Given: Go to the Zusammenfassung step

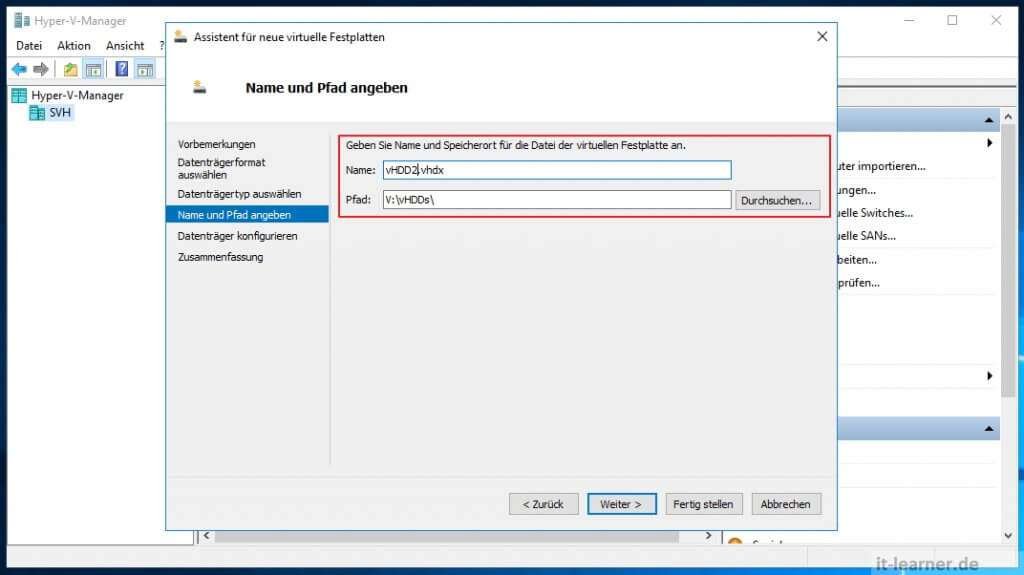Looking at the screenshot, I should [220, 257].
